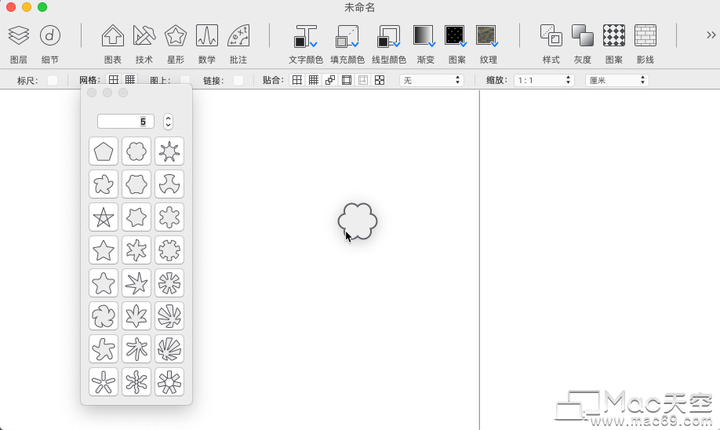Click the point count stepper arrows
Image resolution: width=720 pixels, height=430 pixels.
pyautogui.click(x=168, y=121)
